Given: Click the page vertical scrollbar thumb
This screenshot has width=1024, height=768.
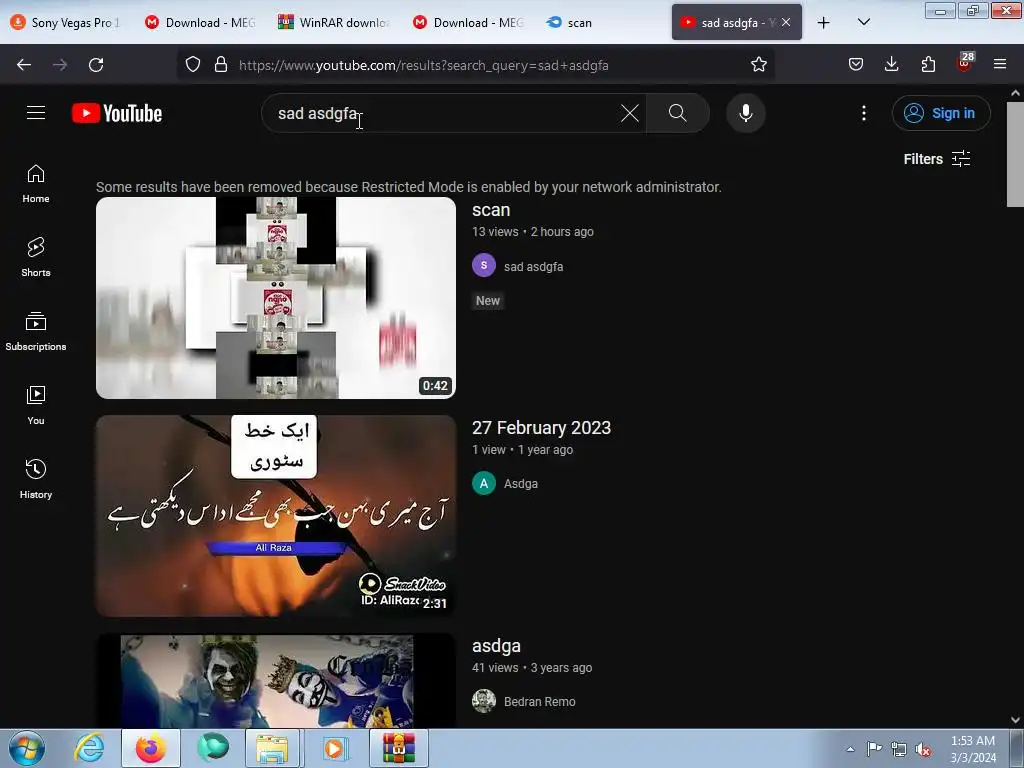Looking at the screenshot, I should [1015, 154].
